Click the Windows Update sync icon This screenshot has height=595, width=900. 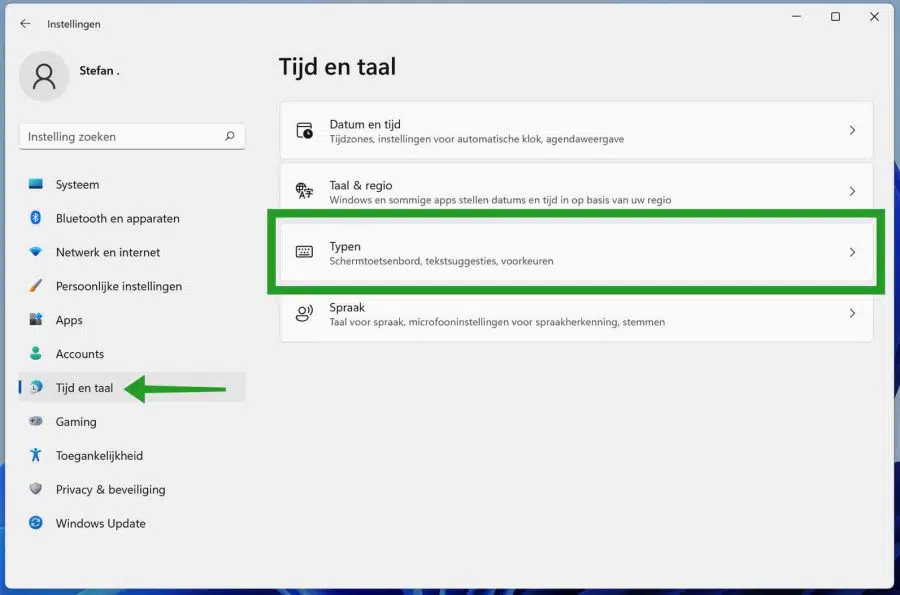pyautogui.click(x=36, y=523)
